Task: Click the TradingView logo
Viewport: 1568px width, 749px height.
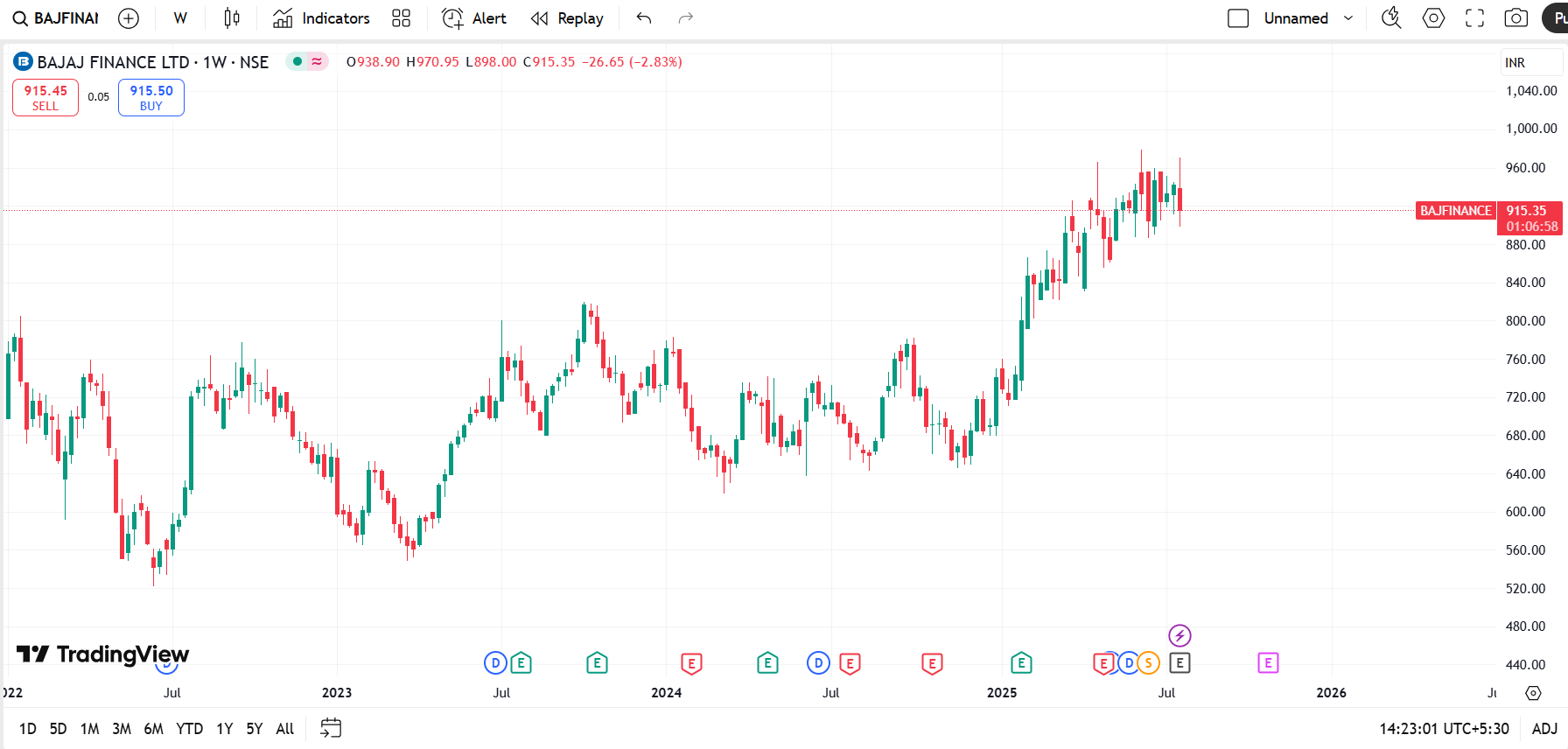Action: pos(102,654)
